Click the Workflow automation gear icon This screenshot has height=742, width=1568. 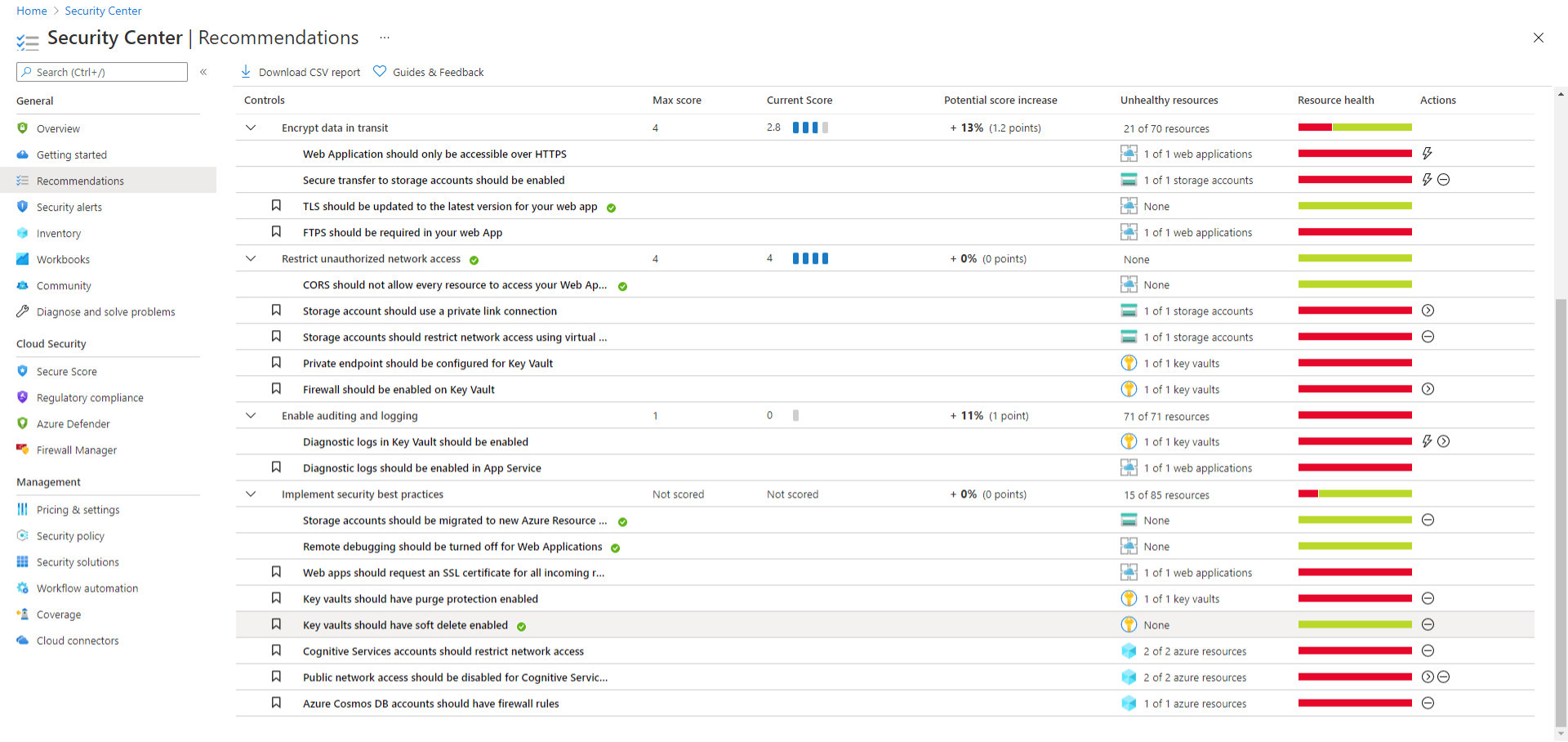point(23,588)
